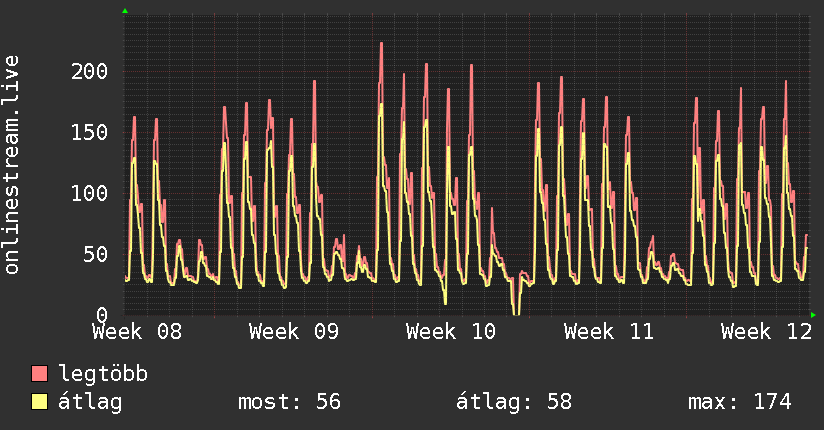Click the 'Week 09' axis label
This screenshot has height=430, width=824.
[294, 332]
